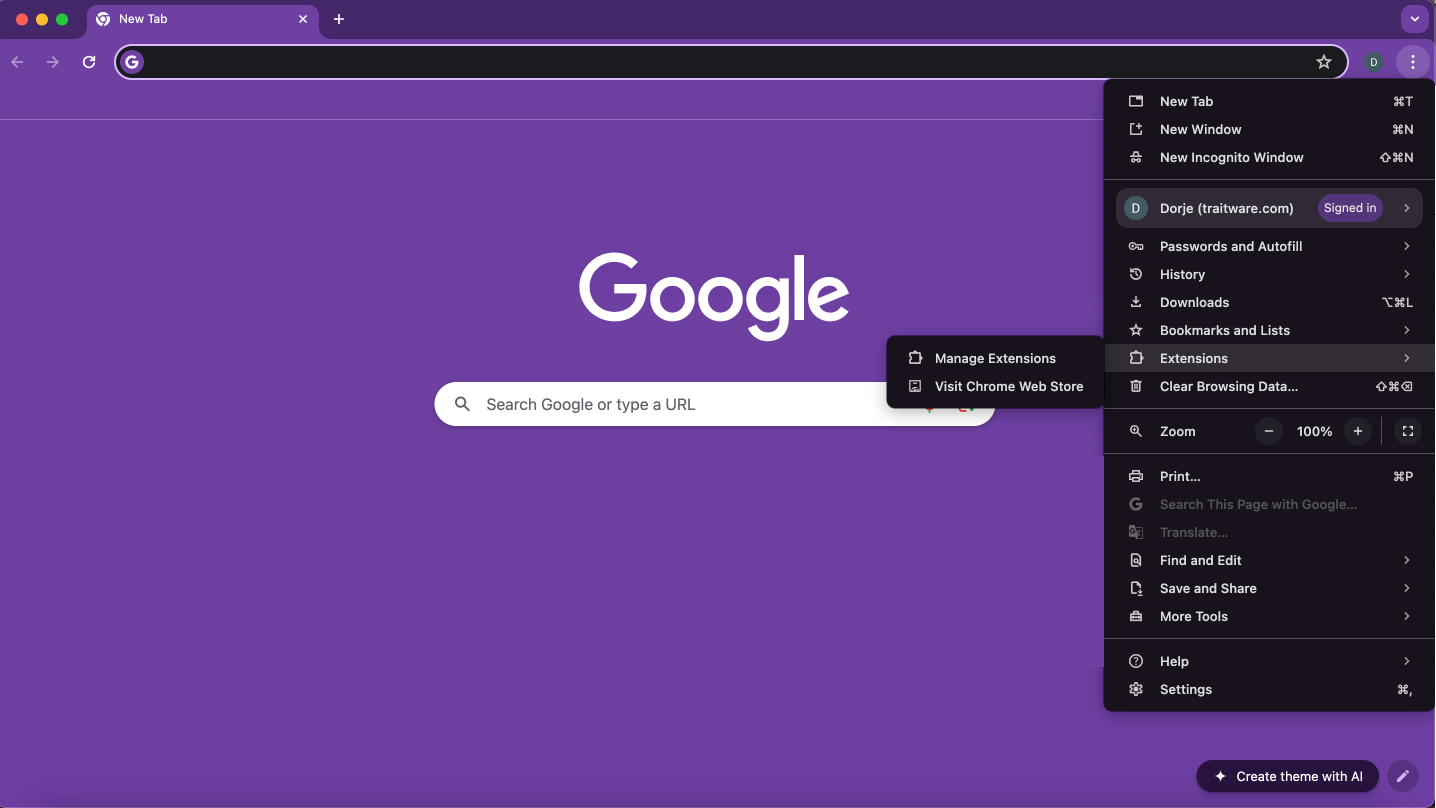Choose Clear Browsing Data
Image resolution: width=1436 pixels, height=808 pixels.
[x=1269, y=386]
